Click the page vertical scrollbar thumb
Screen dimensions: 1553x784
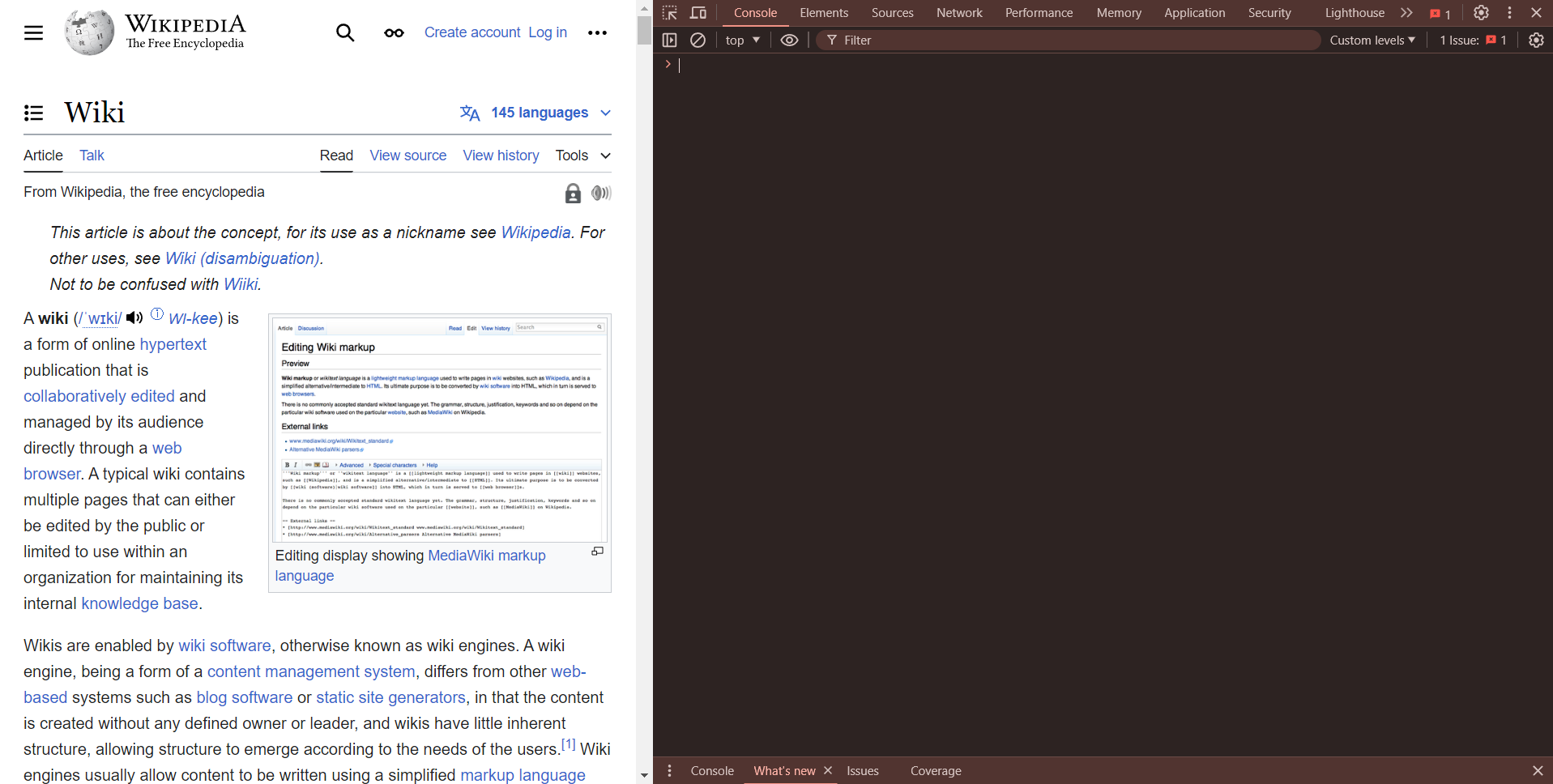[x=644, y=30]
